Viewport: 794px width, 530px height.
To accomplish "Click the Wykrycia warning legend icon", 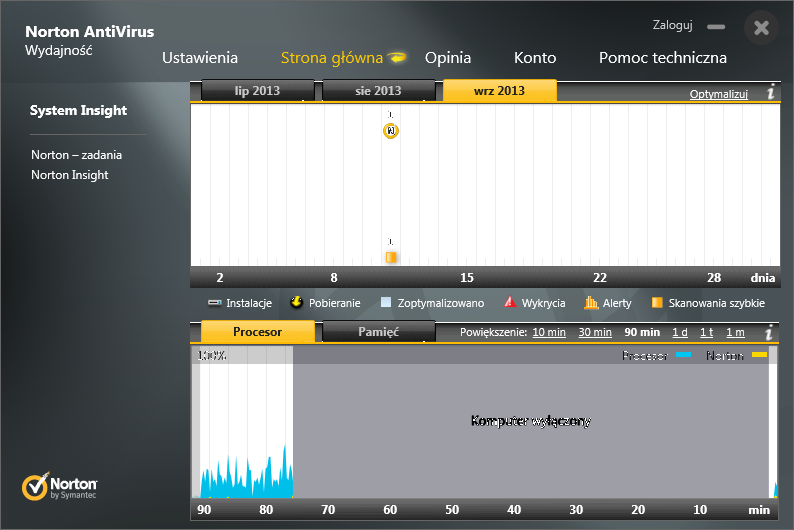I will coord(510,302).
